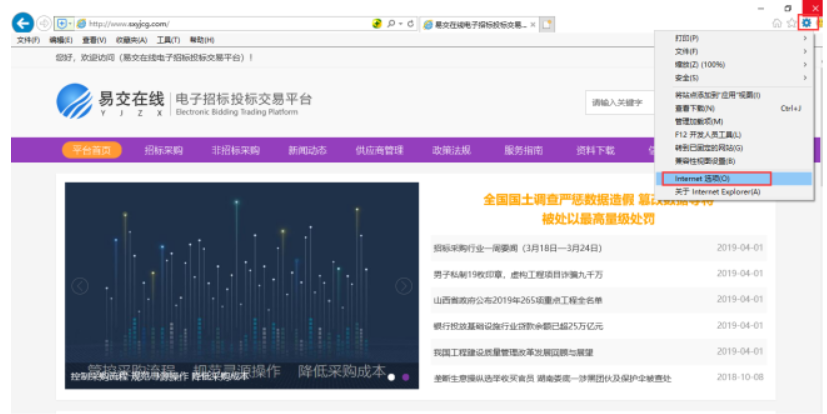Choose Internet 选项(O) menu entry

[x=734, y=179]
